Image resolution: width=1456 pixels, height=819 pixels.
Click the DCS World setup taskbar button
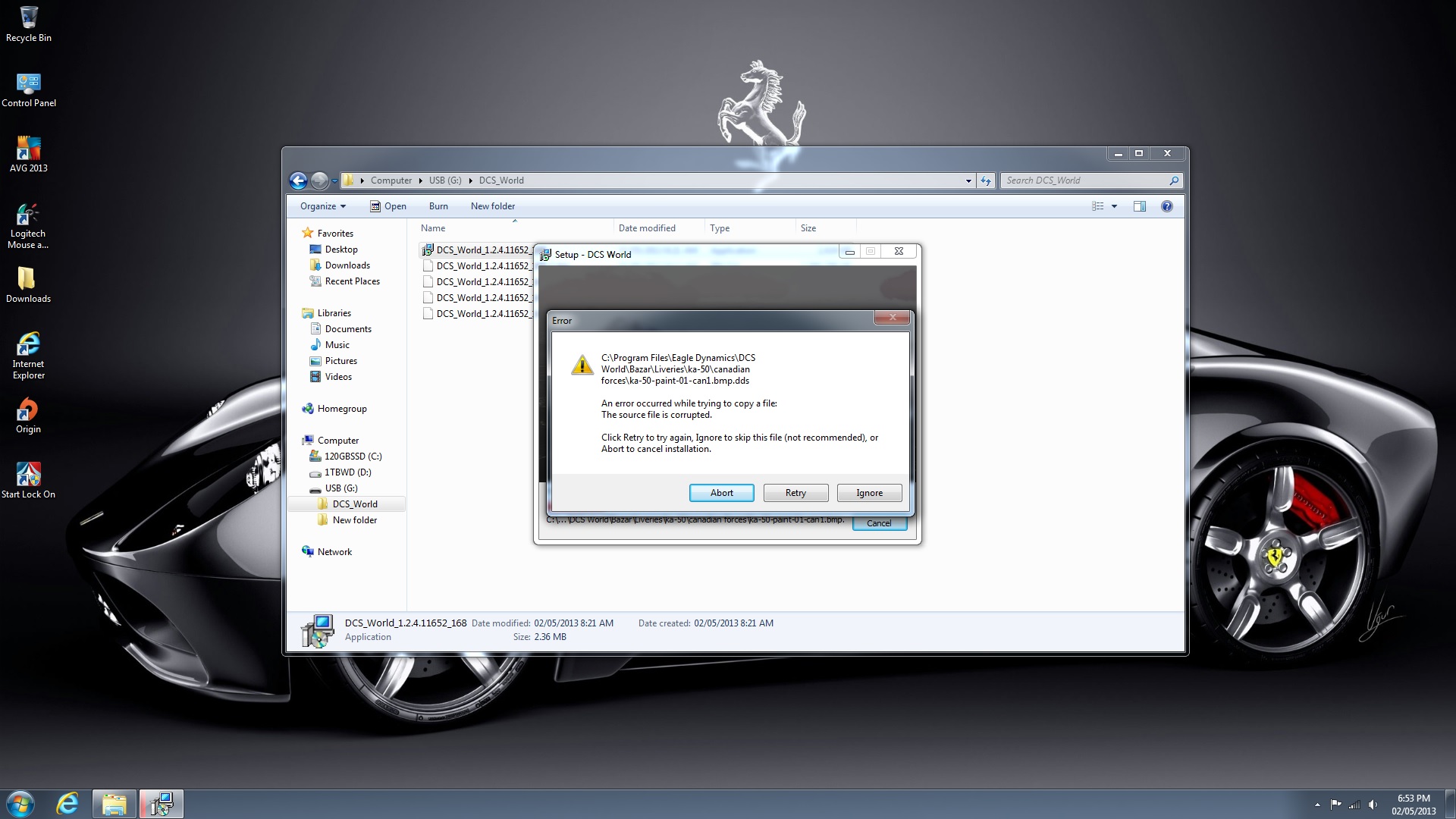click(x=161, y=804)
